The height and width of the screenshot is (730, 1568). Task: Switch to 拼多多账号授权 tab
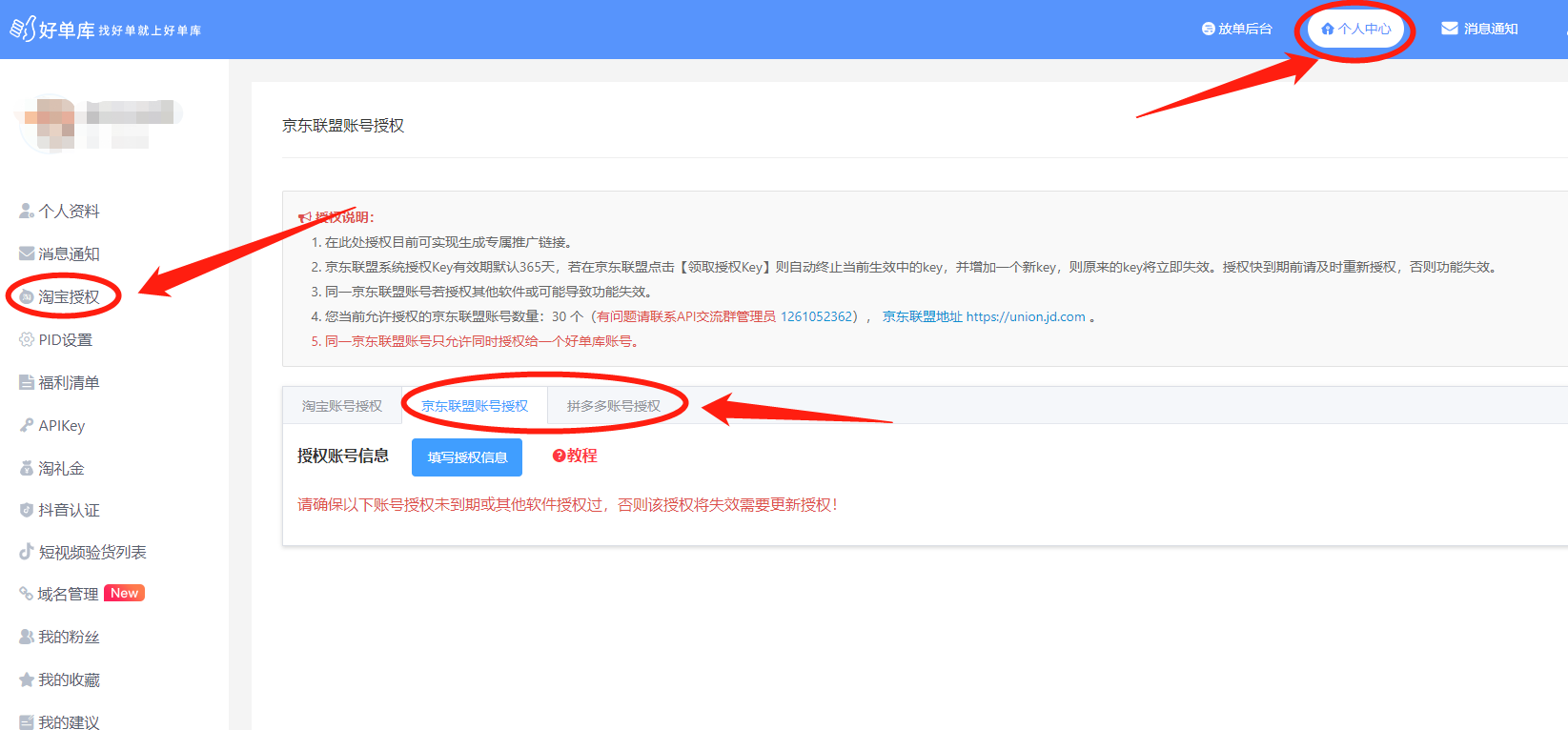(x=614, y=406)
